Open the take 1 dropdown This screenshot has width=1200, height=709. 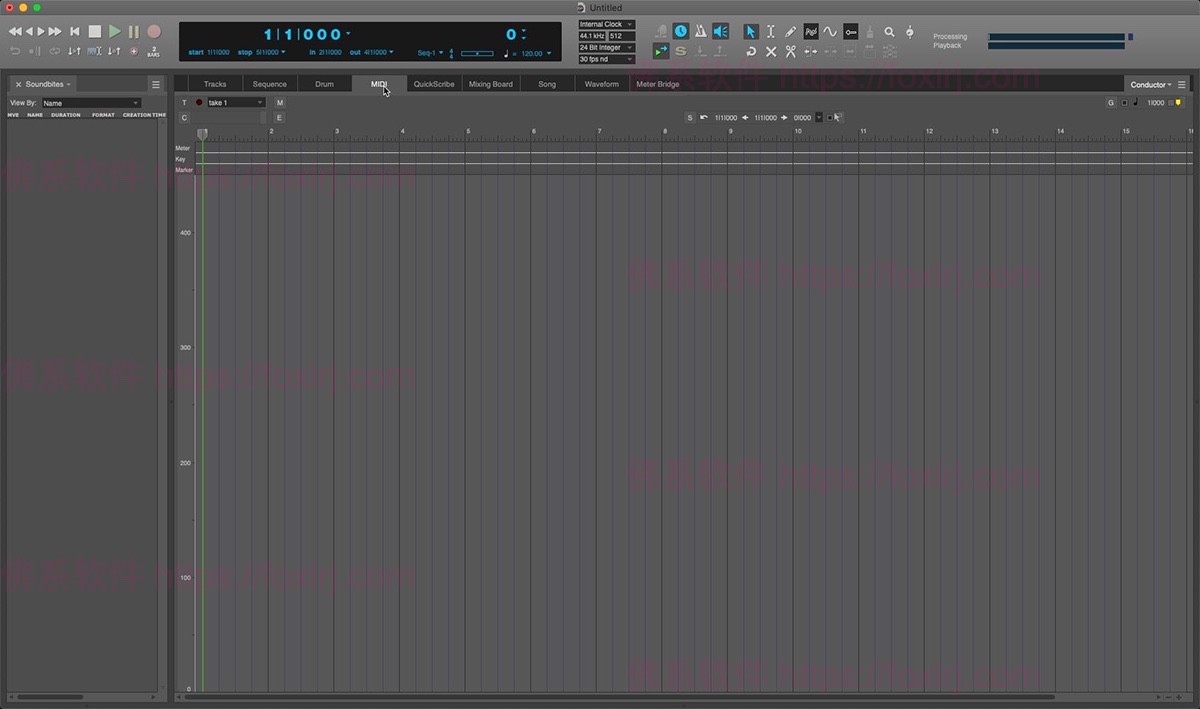[230, 102]
